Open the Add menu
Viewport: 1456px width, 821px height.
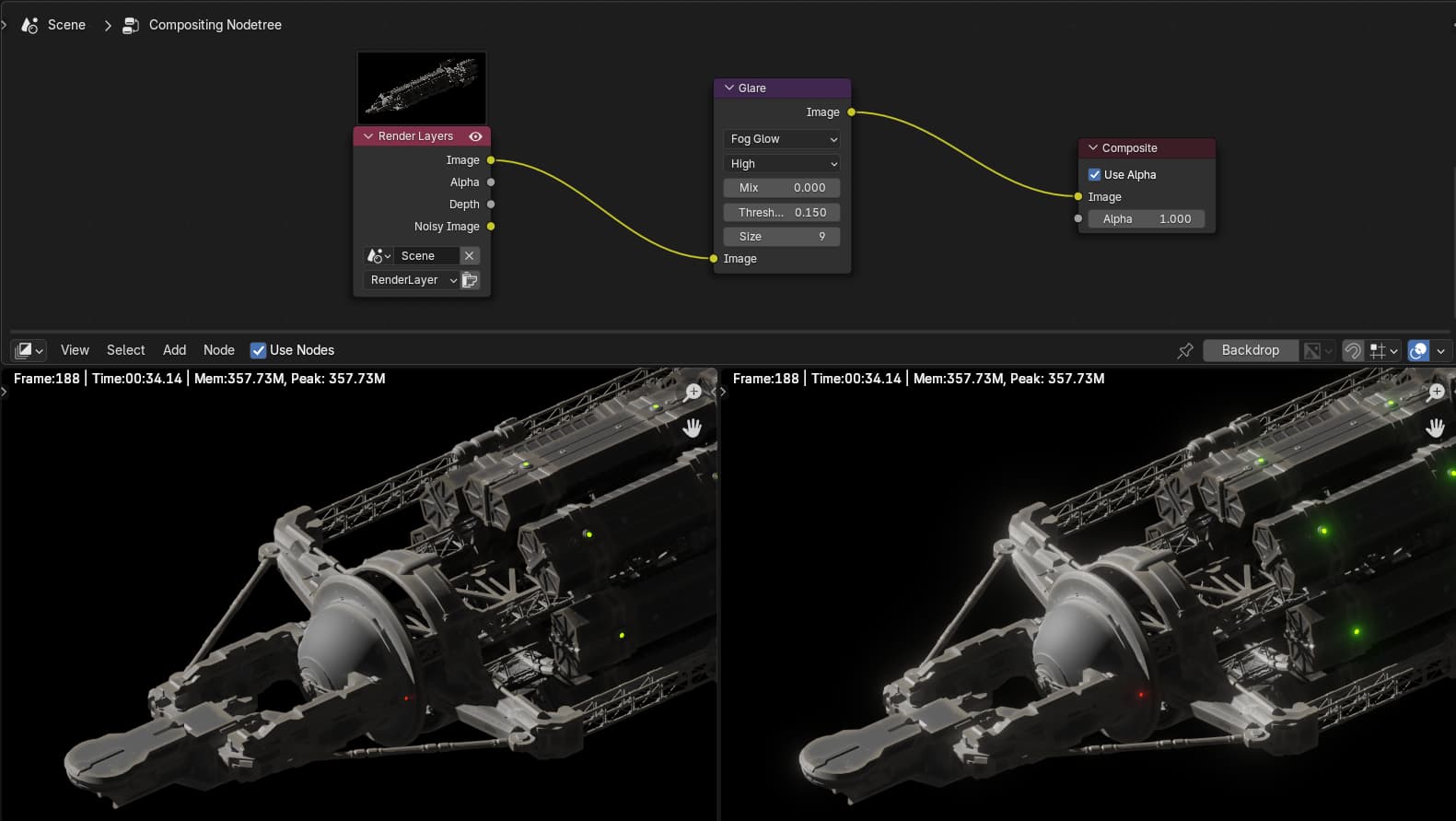(x=174, y=350)
